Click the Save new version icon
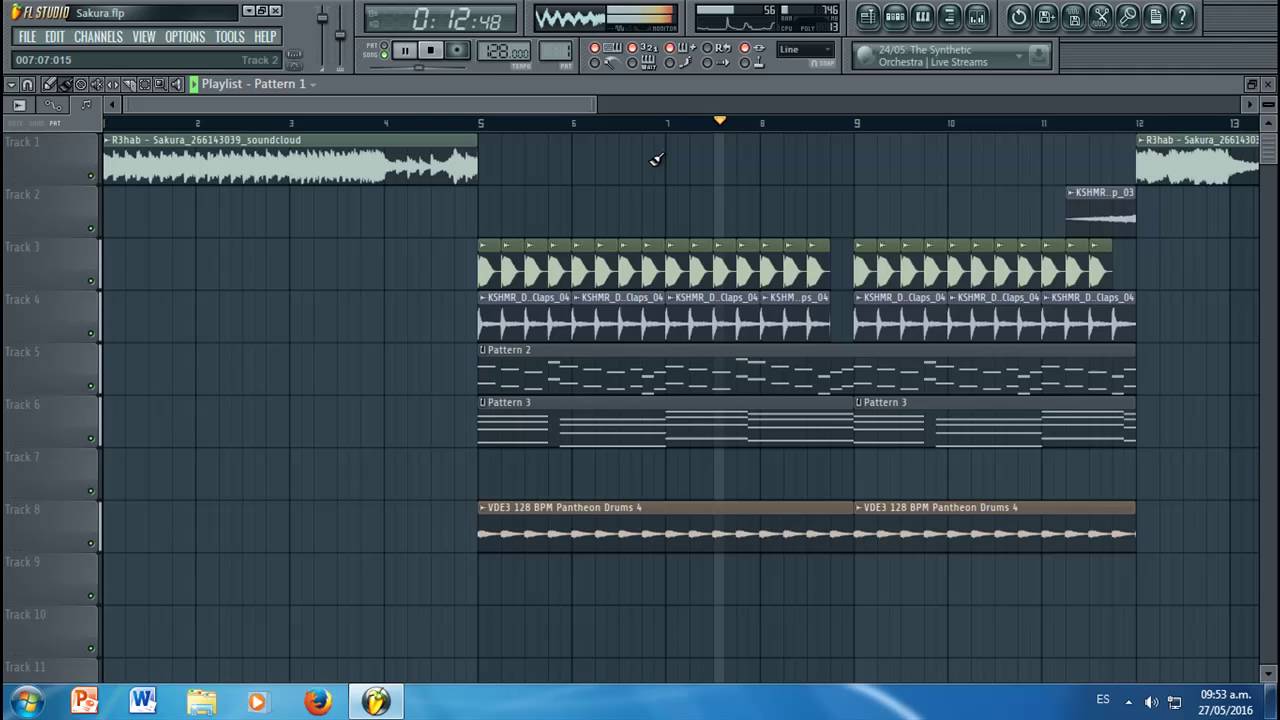This screenshot has width=1280, height=720. (1046, 16)
